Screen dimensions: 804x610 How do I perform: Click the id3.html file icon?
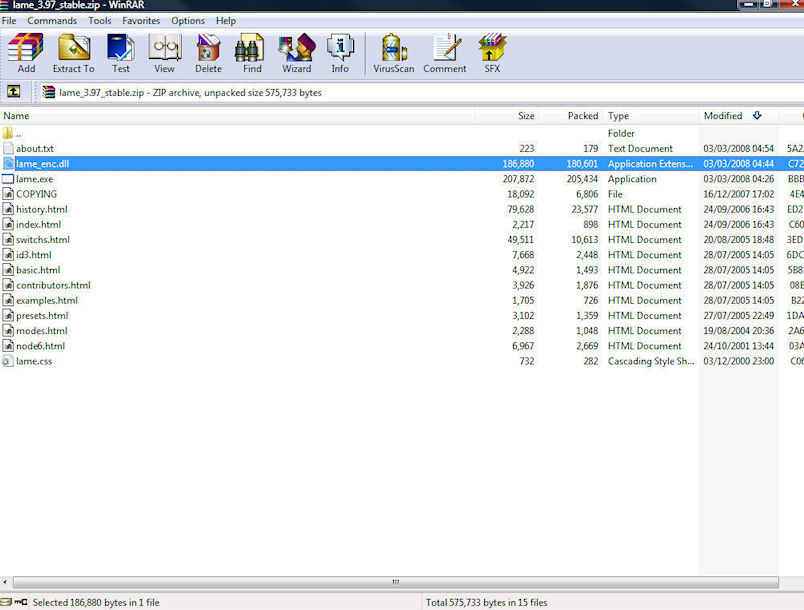[x=8, y=255]
